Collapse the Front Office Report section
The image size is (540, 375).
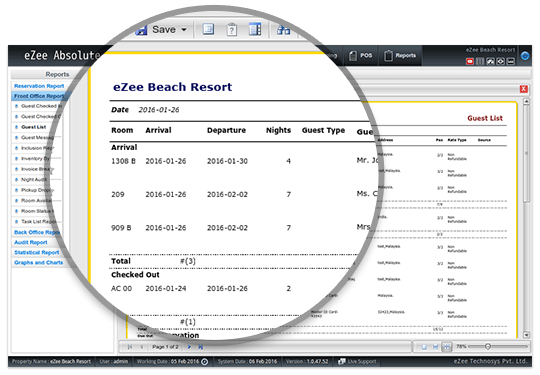coord(39,96)
